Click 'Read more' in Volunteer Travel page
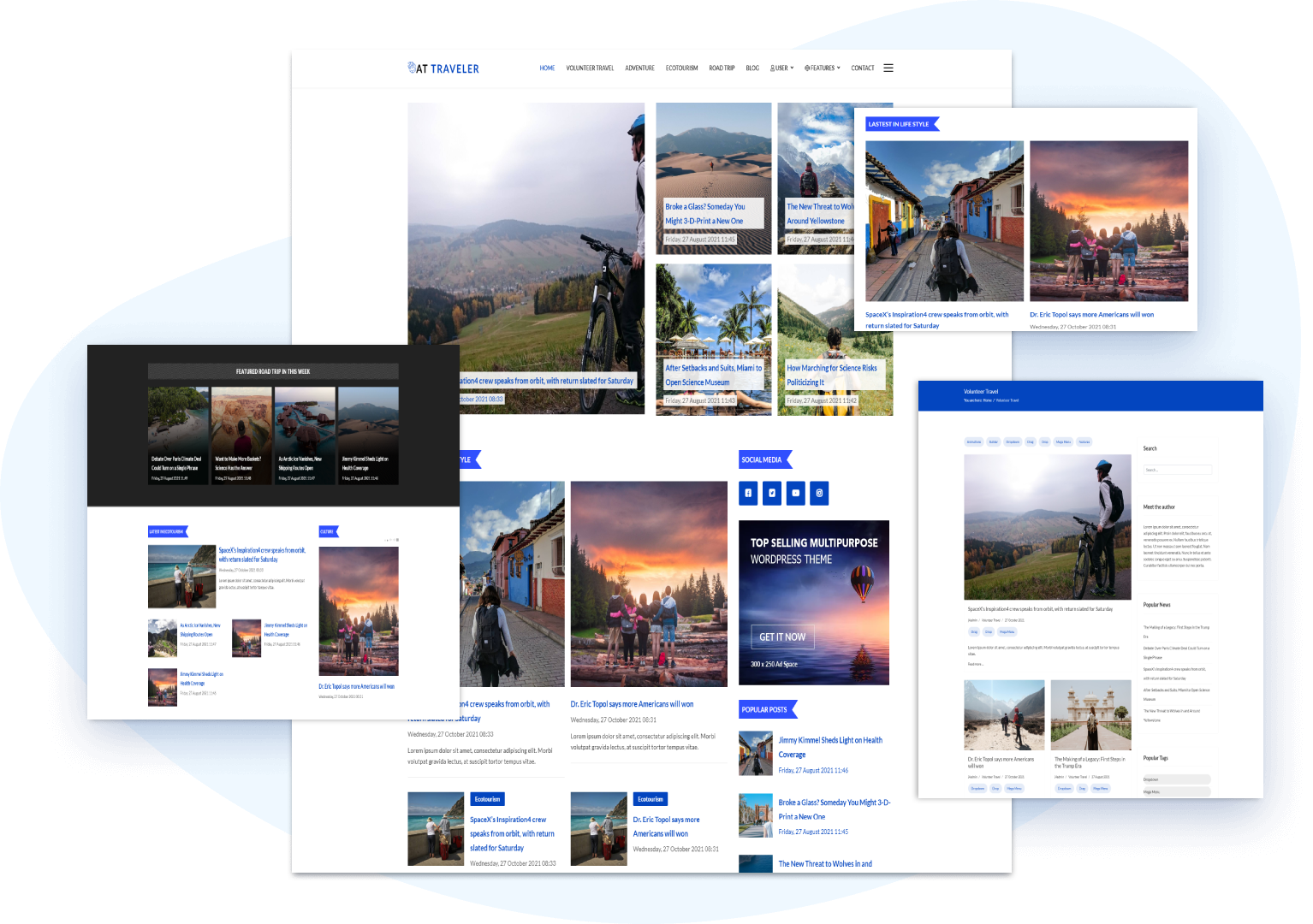This screenshot has height=924, width=1313. click(975, 664)
